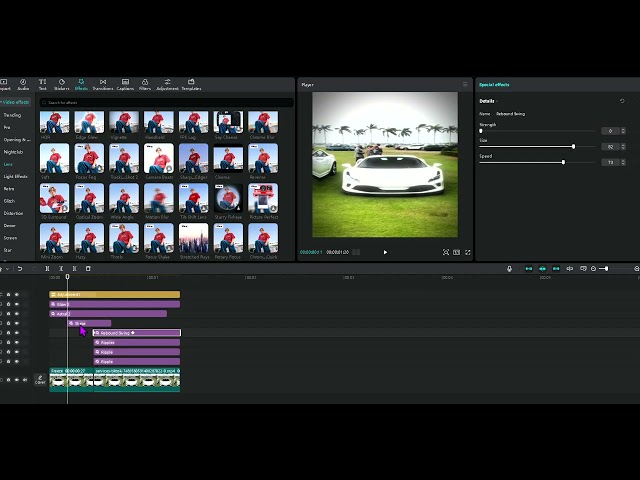
Task: Toggle the preview axis icon
Action: point(570,269)
